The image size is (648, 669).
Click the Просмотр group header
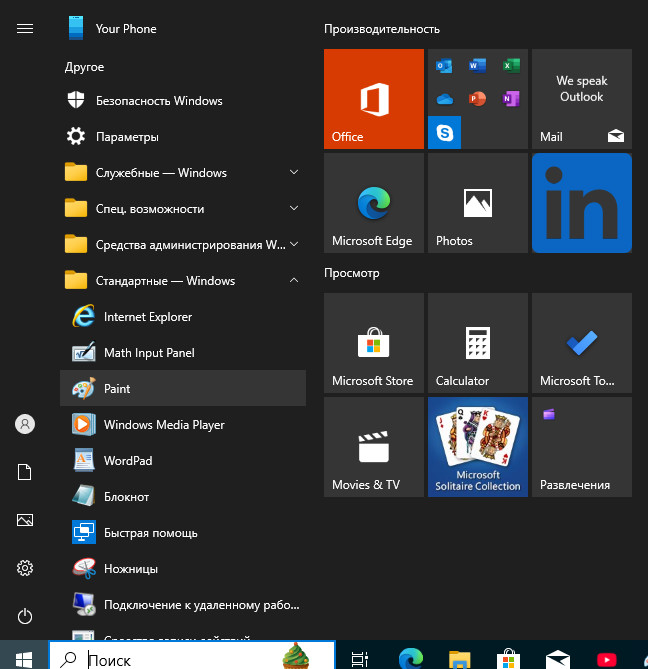point(352,273)
